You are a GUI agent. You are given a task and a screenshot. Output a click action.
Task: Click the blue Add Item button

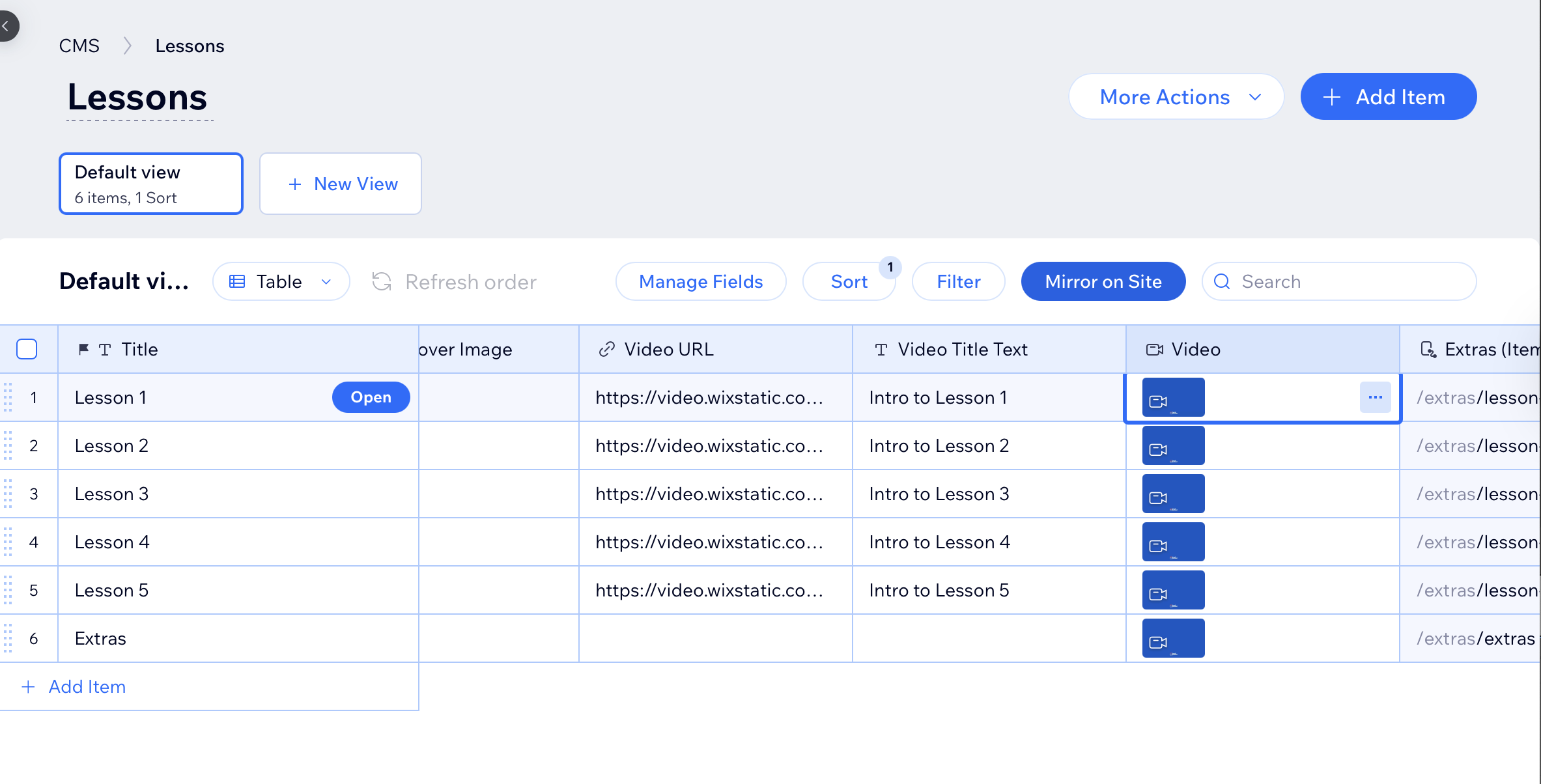pyautogui.click(x=1388, y=97)
